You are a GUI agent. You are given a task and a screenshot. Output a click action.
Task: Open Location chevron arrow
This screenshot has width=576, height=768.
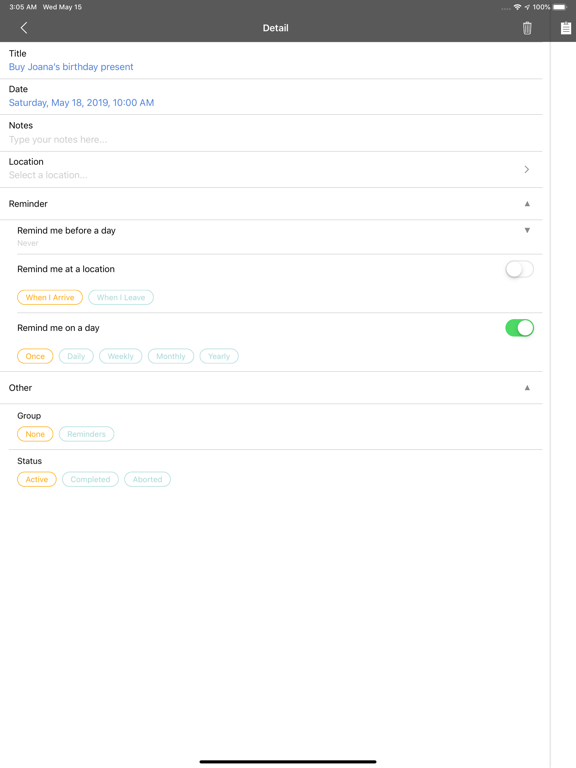tap(527, 169)
